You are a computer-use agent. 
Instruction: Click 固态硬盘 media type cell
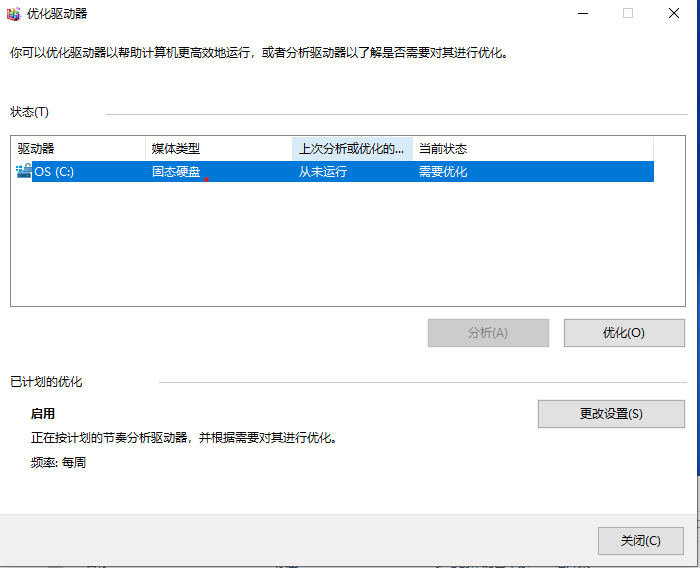pos(176,171)
